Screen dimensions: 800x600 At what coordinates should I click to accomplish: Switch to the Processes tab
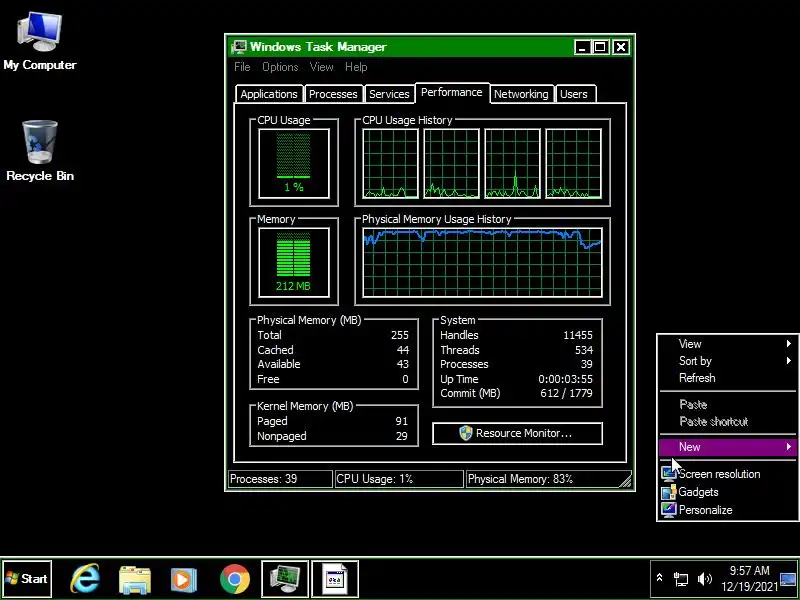click(x=333, y=94)
